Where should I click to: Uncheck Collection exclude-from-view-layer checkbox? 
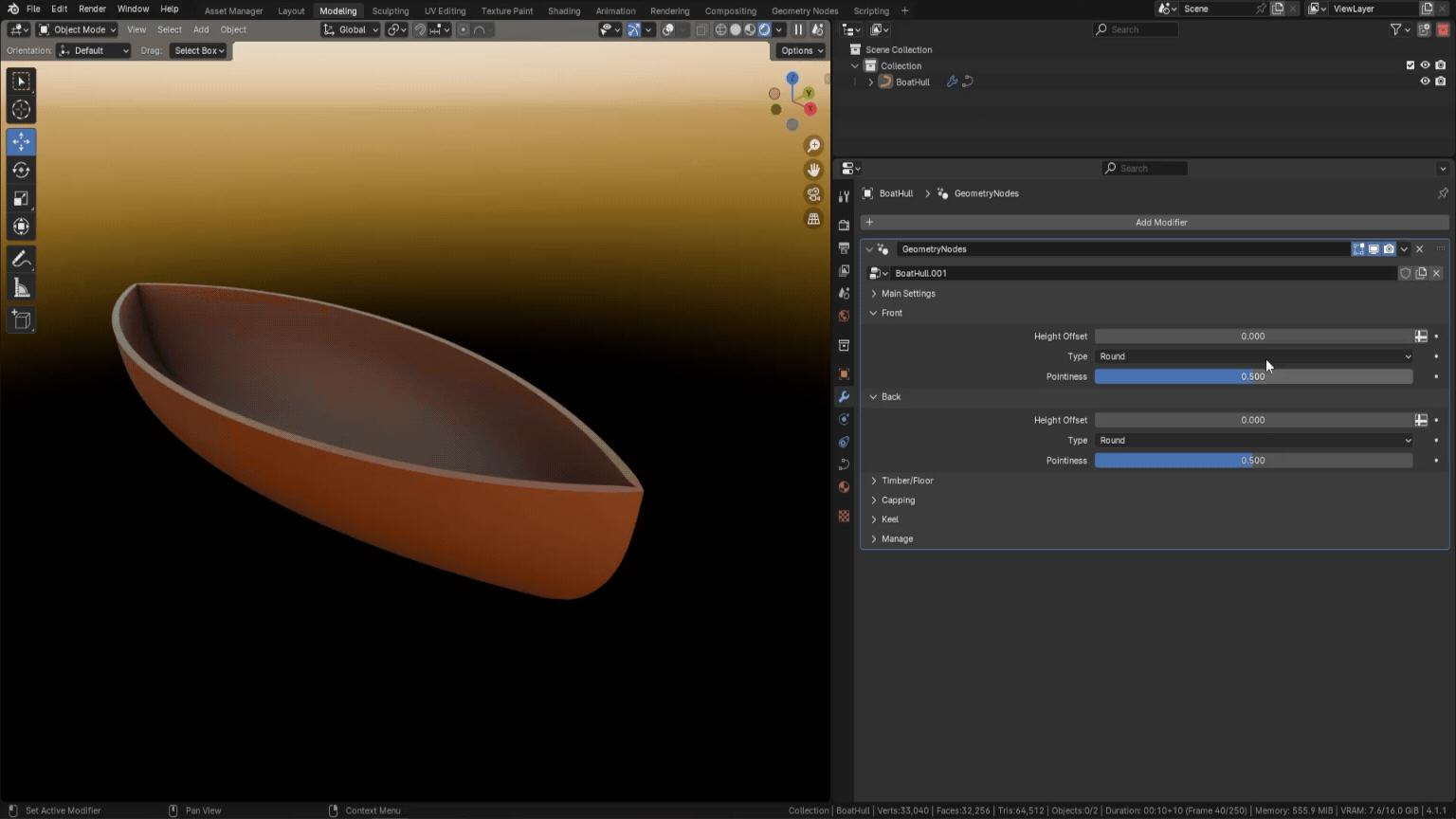click(1410, 65)
